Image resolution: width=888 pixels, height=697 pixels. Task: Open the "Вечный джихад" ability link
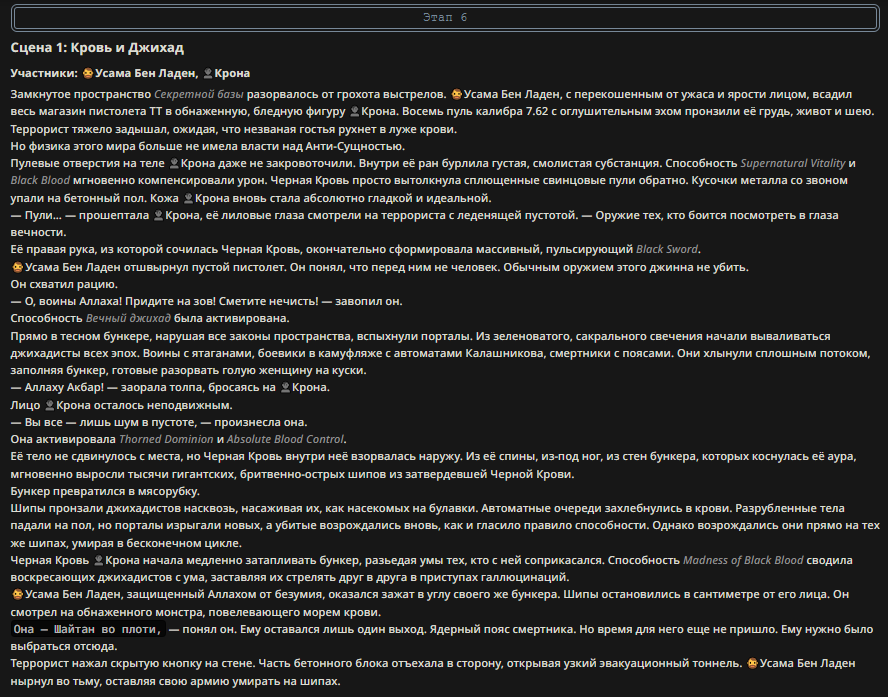pos(128,319)
